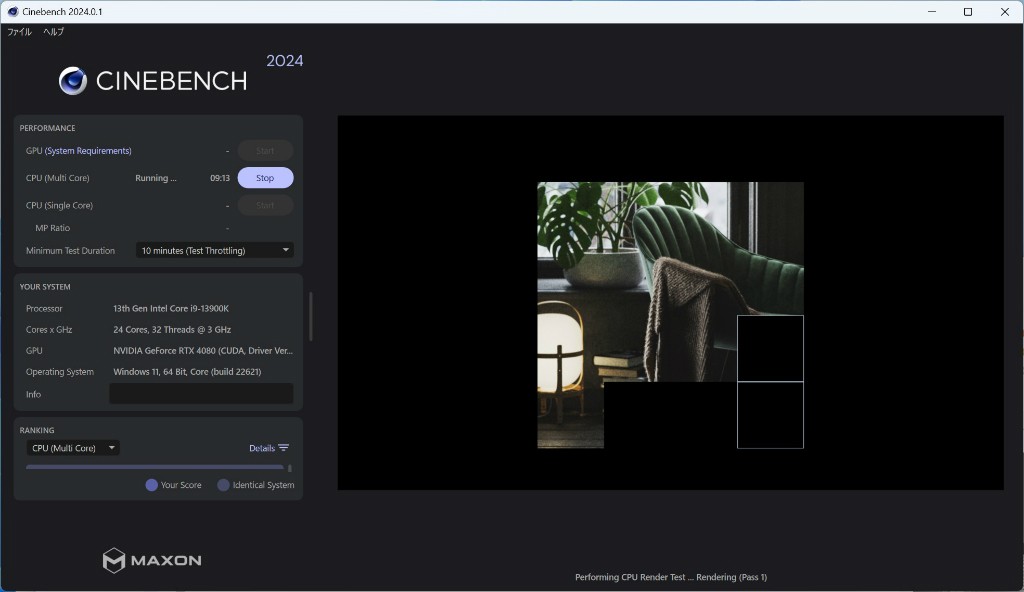The width and height of the screenshot is (1024, 592).
Task: Click the Details filter lines icon
Action: click(x=284, y=448)
